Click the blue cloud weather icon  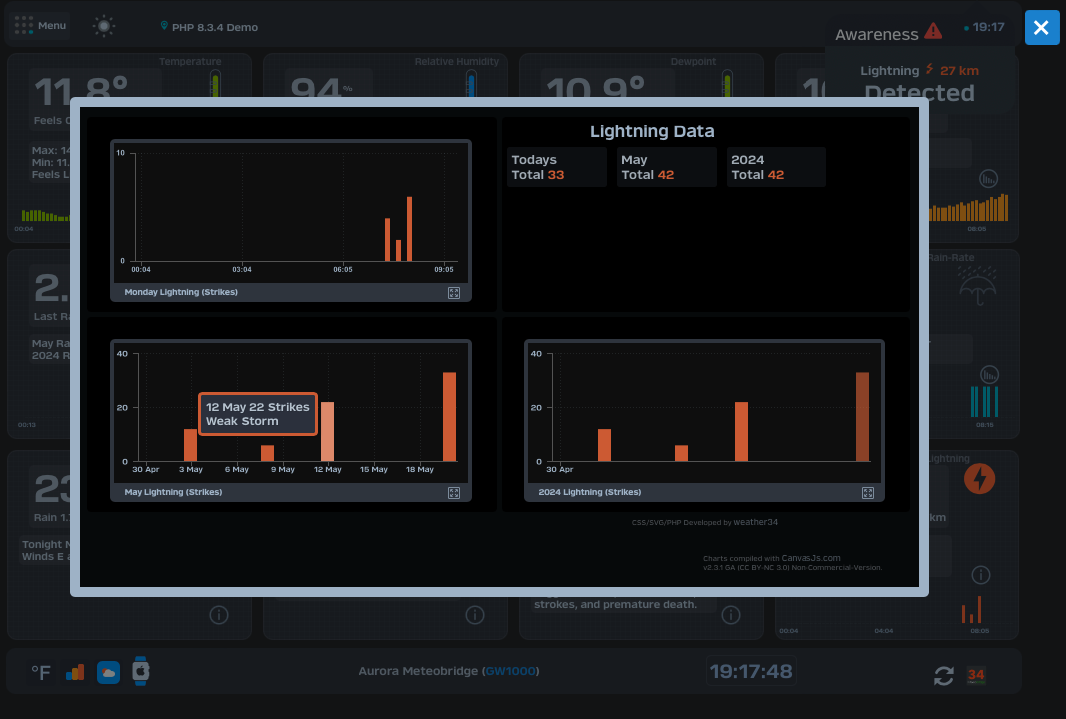(108, 673)
